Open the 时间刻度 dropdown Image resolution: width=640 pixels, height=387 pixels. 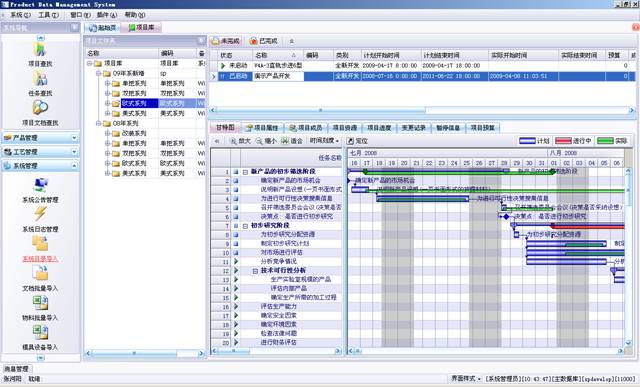tap(324, 140)
